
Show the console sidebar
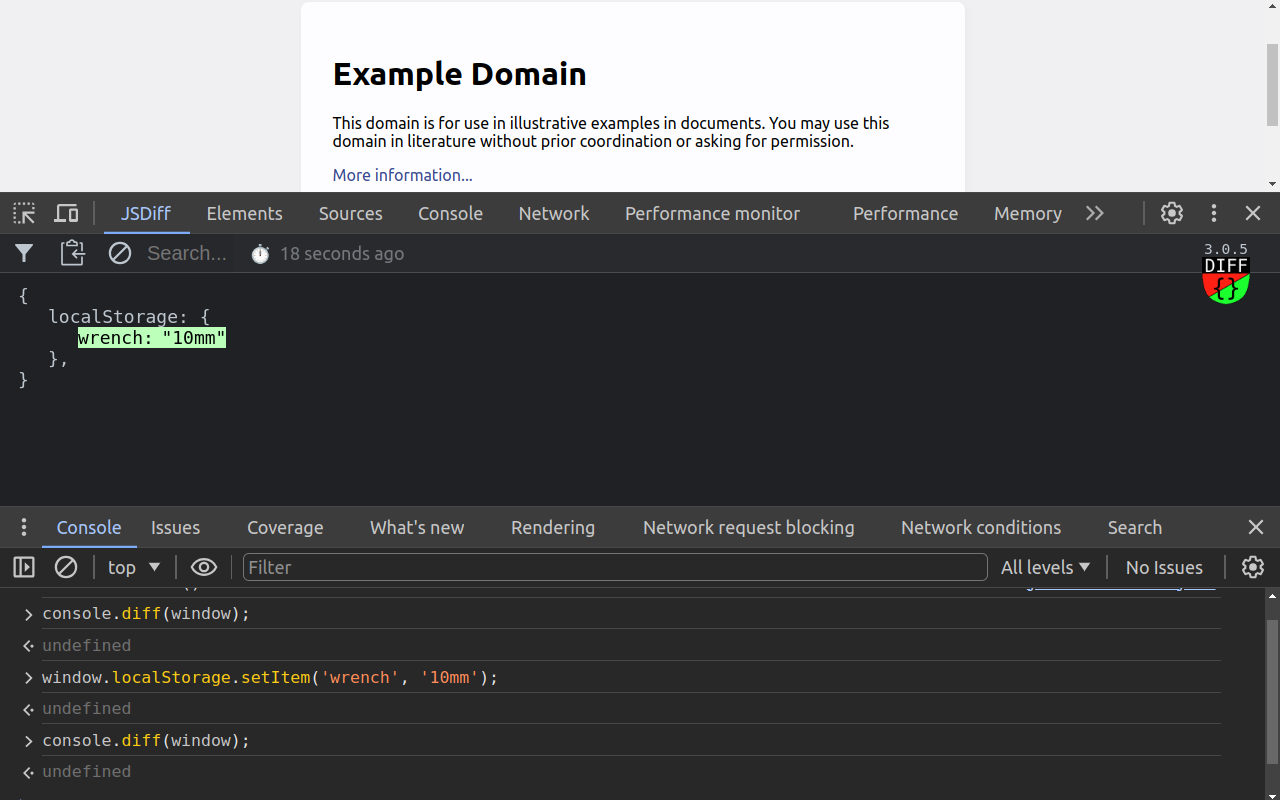click(23, 567)
